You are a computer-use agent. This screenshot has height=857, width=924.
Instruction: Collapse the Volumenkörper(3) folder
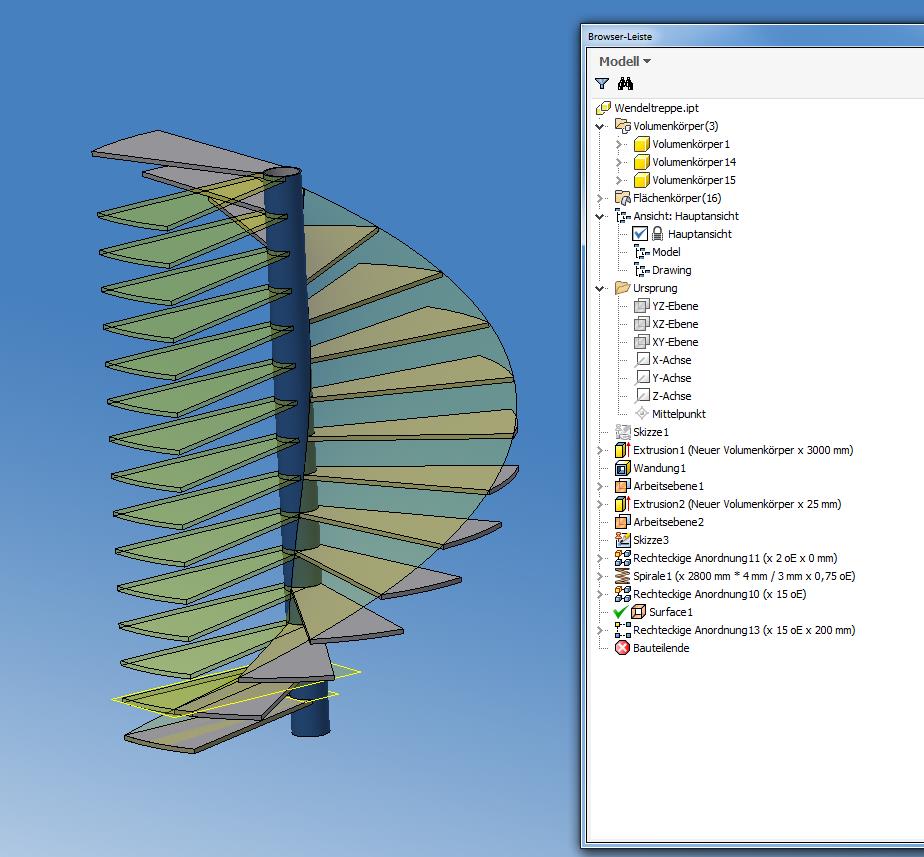click(600, 126)
